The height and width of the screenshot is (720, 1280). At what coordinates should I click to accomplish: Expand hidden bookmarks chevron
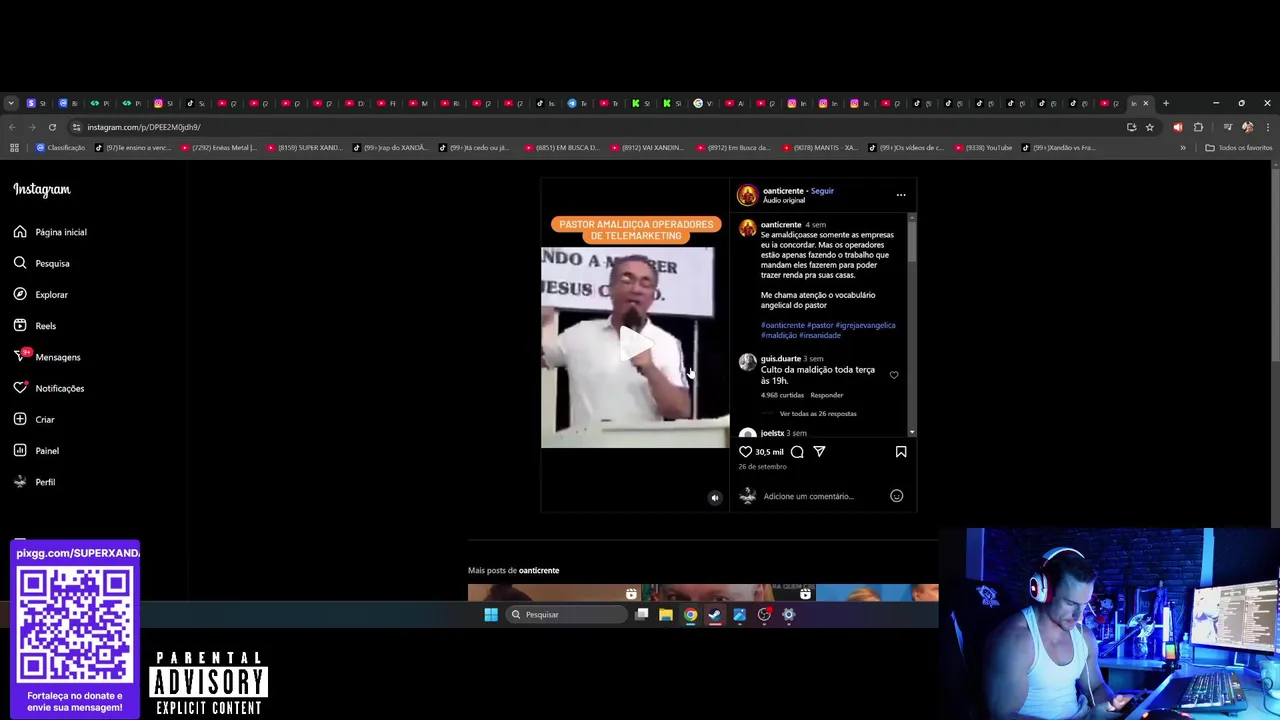point(1183,148)
